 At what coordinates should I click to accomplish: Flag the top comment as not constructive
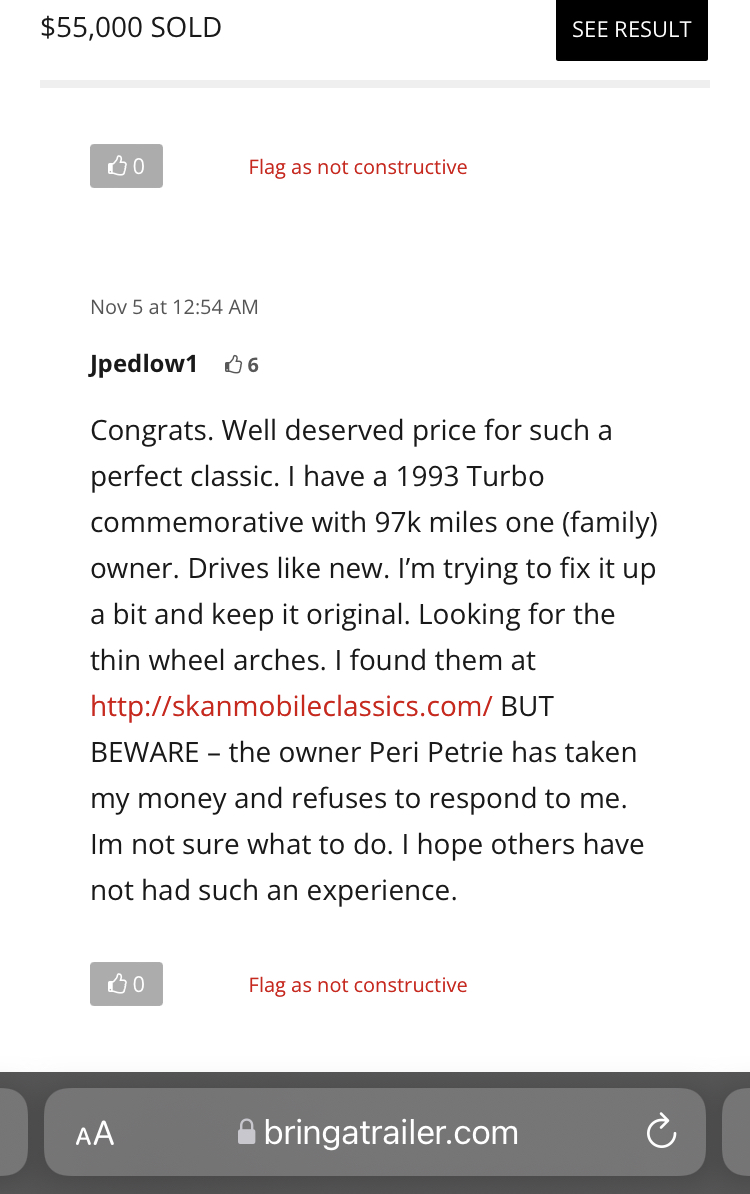tap(358, 167)
